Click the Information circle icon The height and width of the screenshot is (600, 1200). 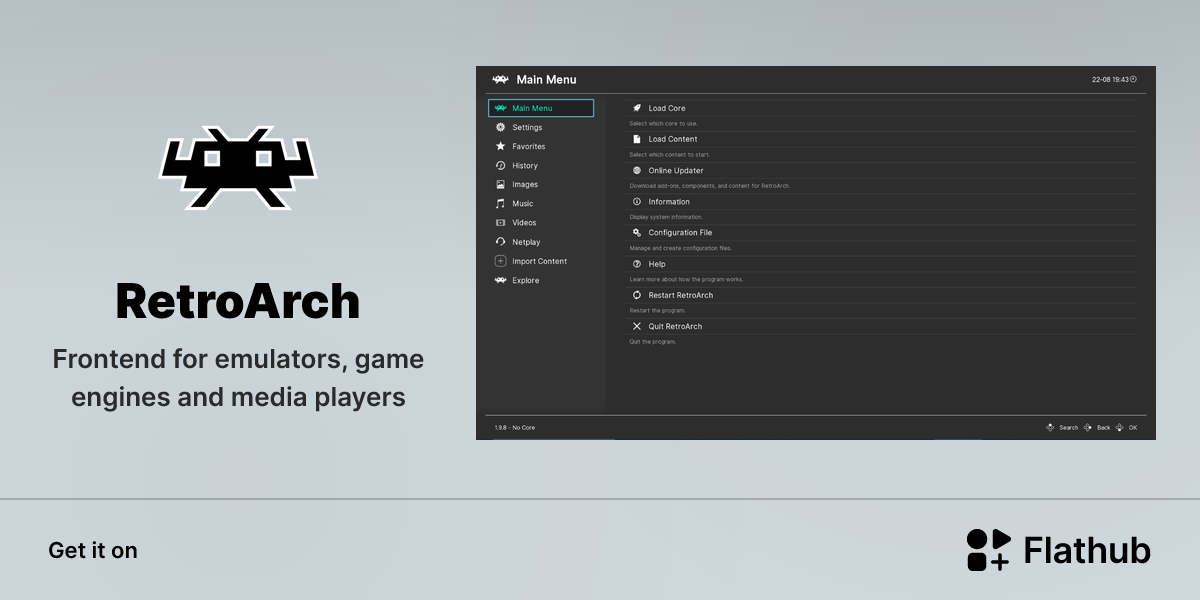click(x=637, y=201)
